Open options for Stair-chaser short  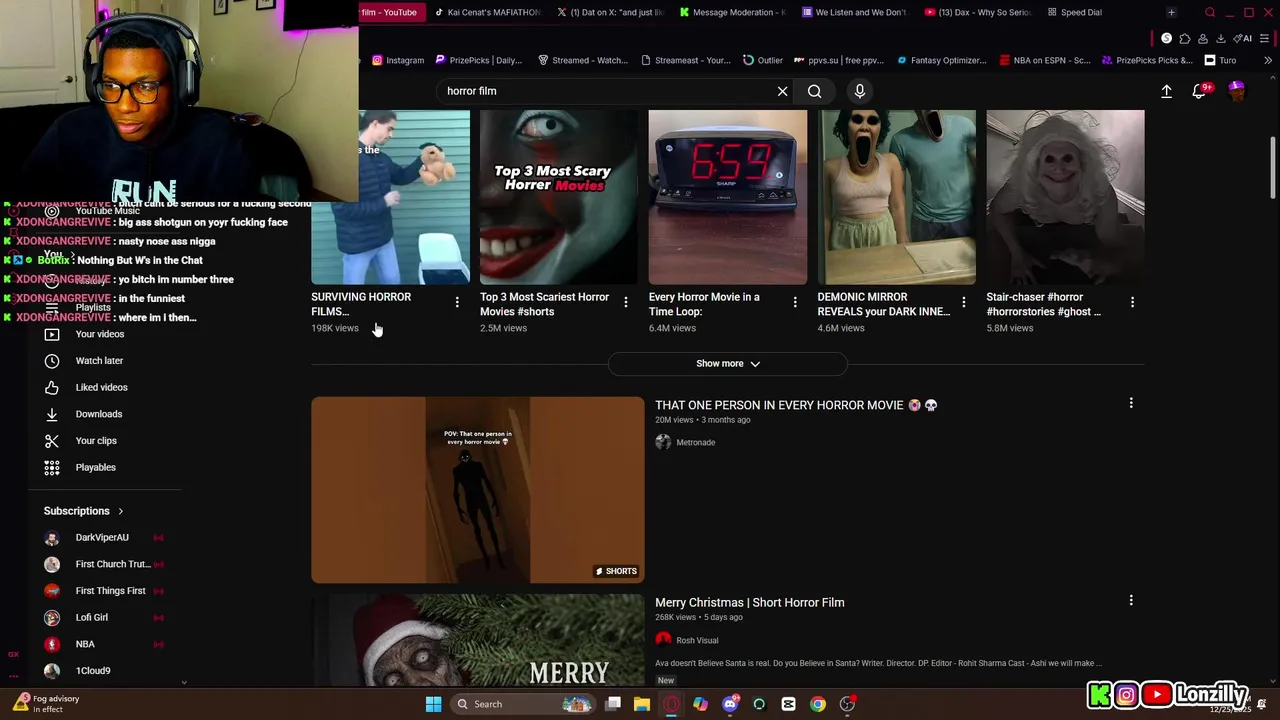click(x=1132, y=302)
